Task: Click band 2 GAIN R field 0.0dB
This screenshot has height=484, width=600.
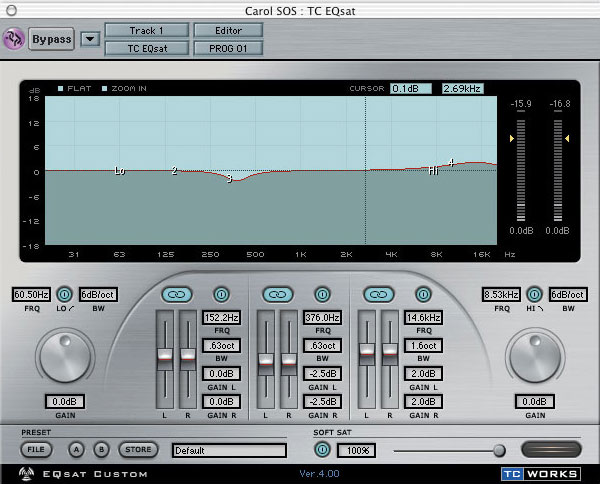Action: pos(221,402)
